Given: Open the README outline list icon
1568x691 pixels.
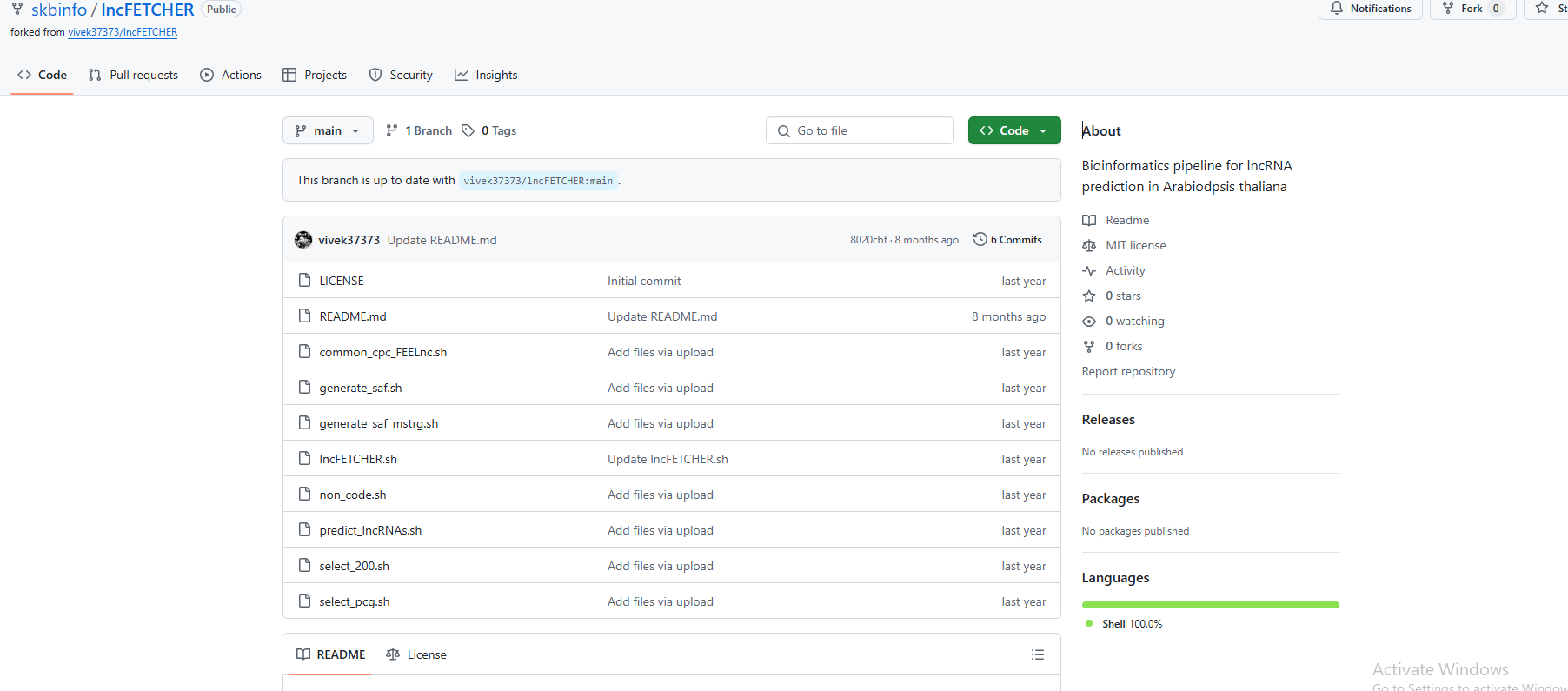Looking at the screenshot, I should [1038, 654].
